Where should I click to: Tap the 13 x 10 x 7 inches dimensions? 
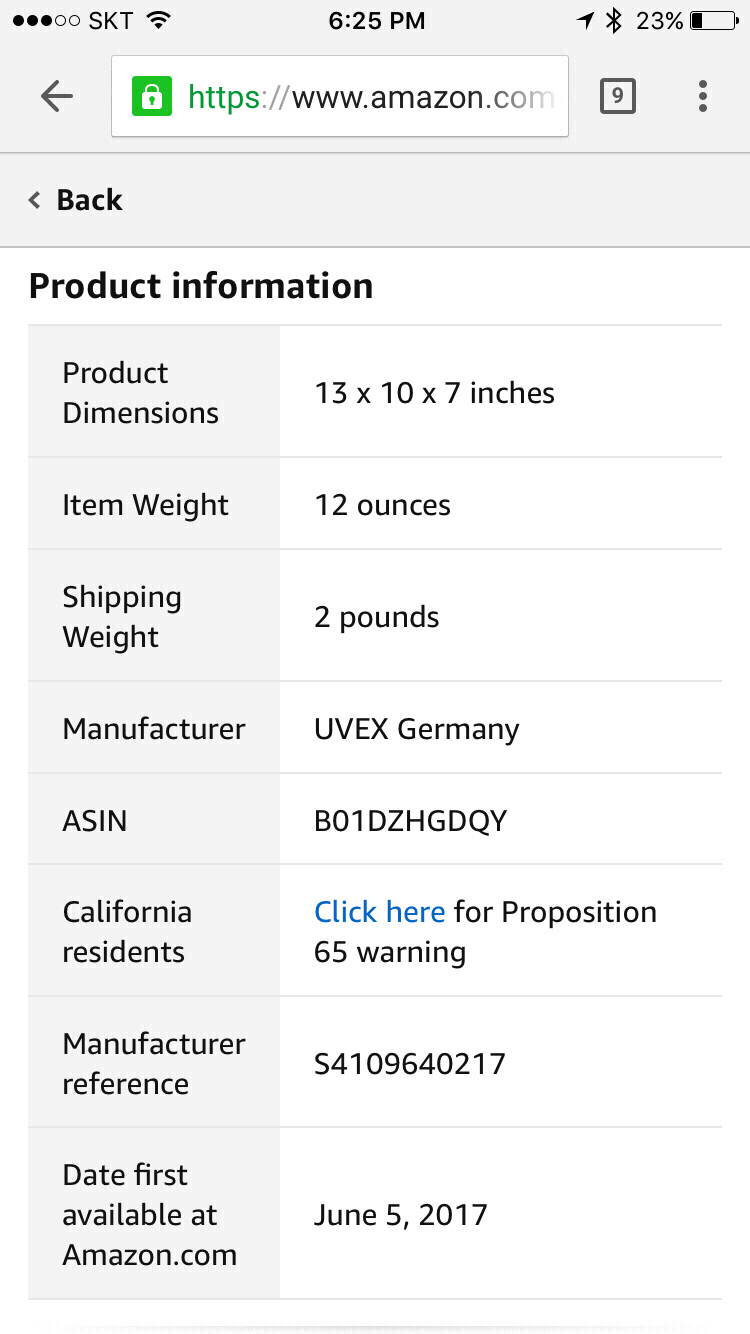click(434, 393)
